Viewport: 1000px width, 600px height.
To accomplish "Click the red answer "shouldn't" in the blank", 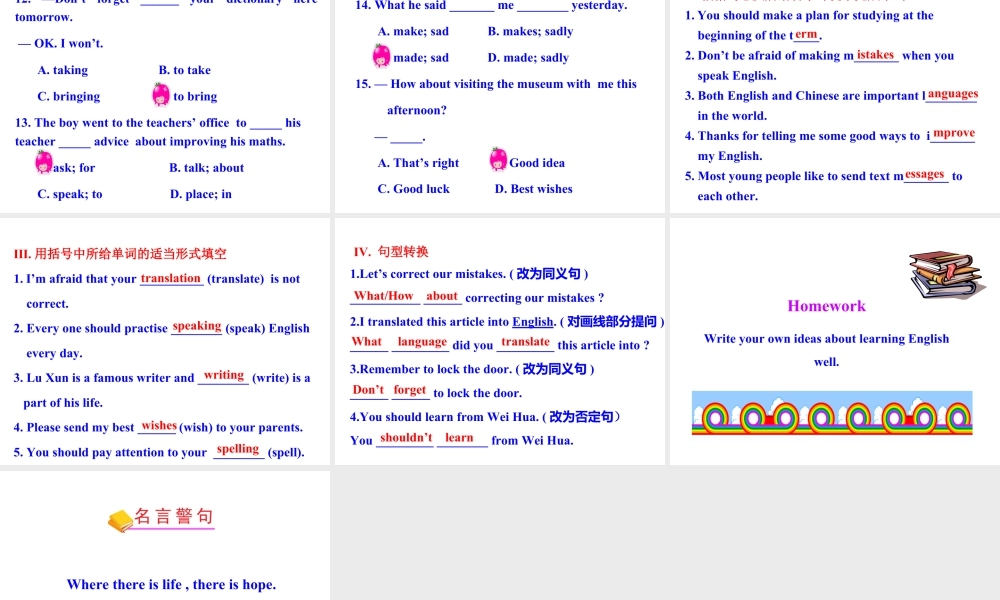I will pos(406,438).
